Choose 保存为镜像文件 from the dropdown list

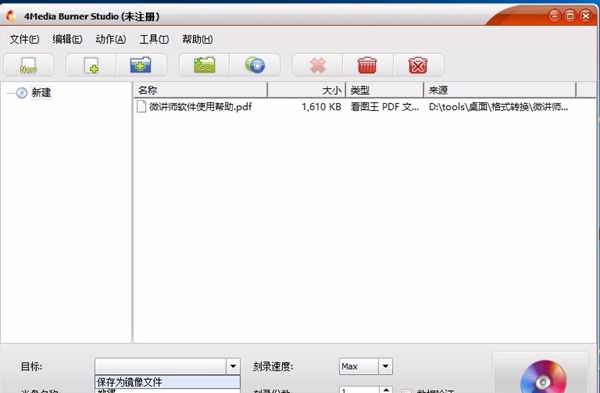coord(168,382)
